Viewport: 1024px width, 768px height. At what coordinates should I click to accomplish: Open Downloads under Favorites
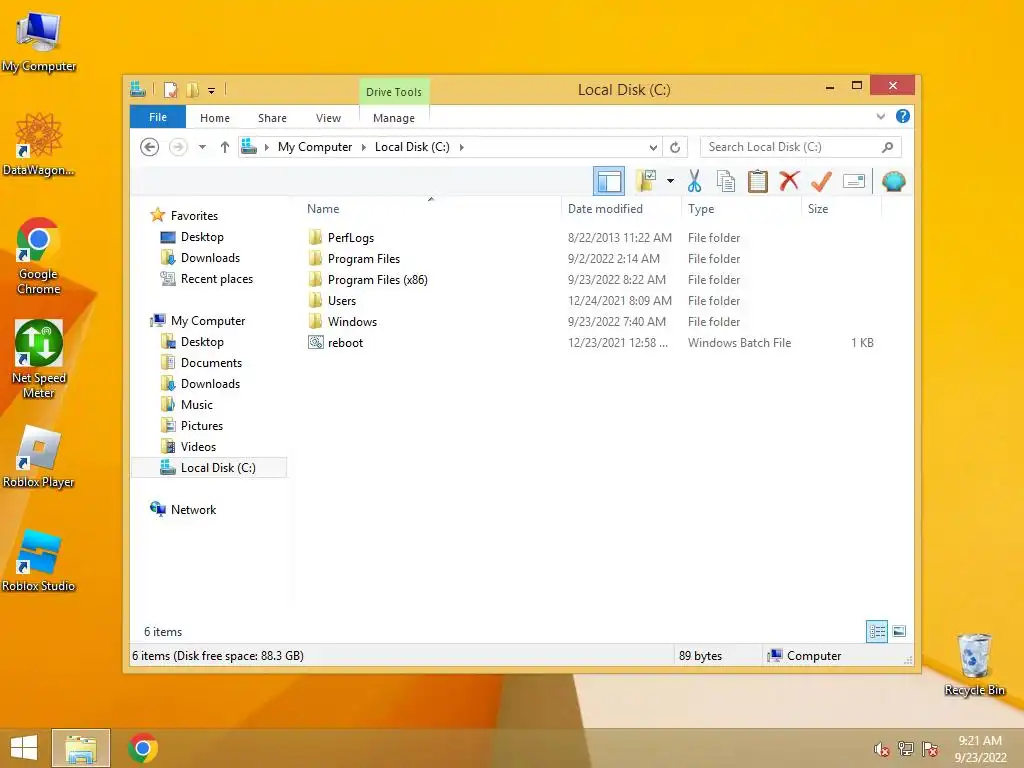(x=210, y=258)
